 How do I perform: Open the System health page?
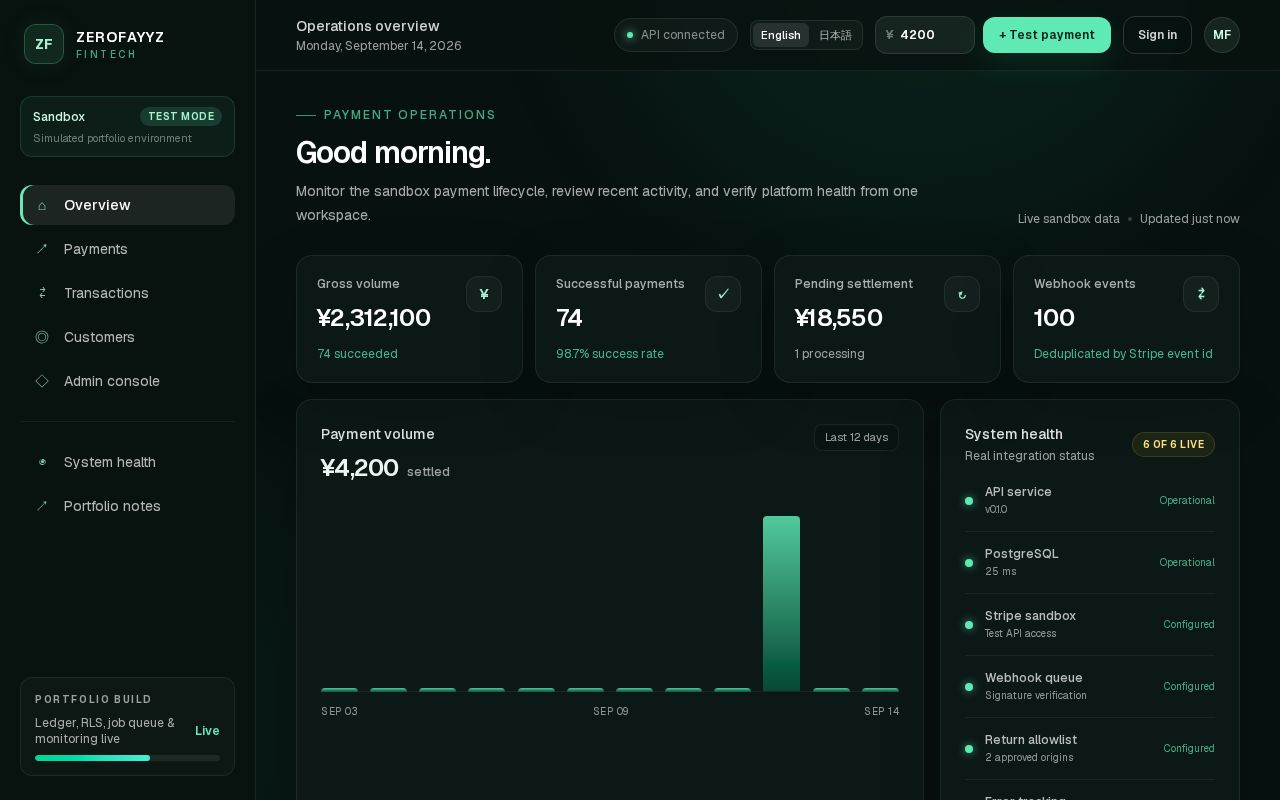pyautogui.click(x=127, y=462)
